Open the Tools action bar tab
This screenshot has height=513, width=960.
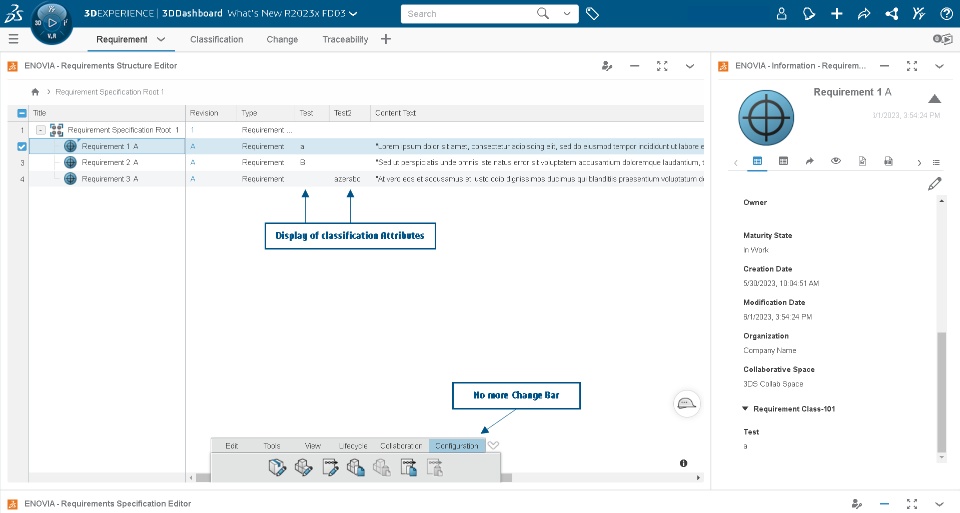click(272, 446)
